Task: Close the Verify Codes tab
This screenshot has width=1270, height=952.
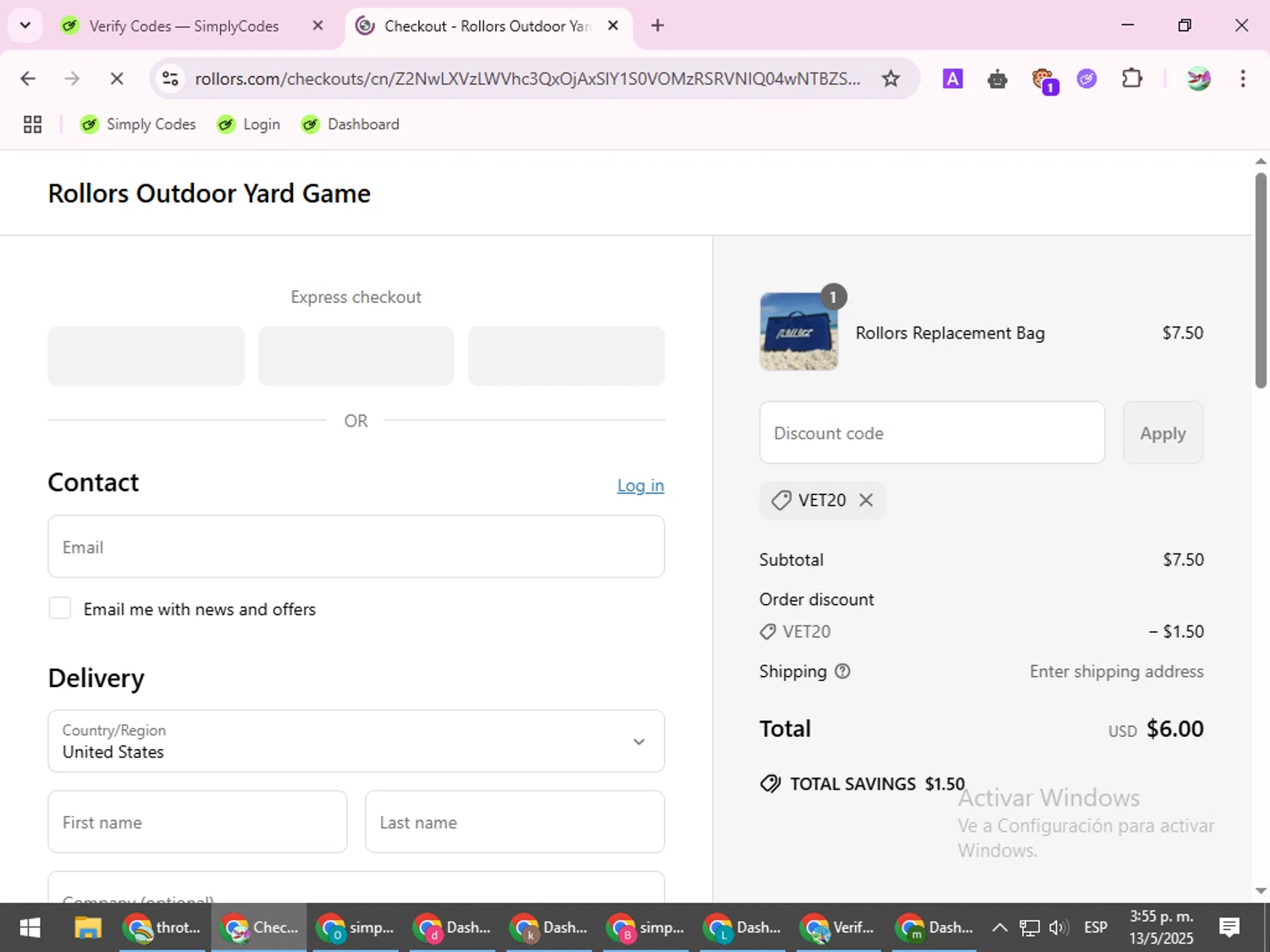Action: tap(318, 26)
